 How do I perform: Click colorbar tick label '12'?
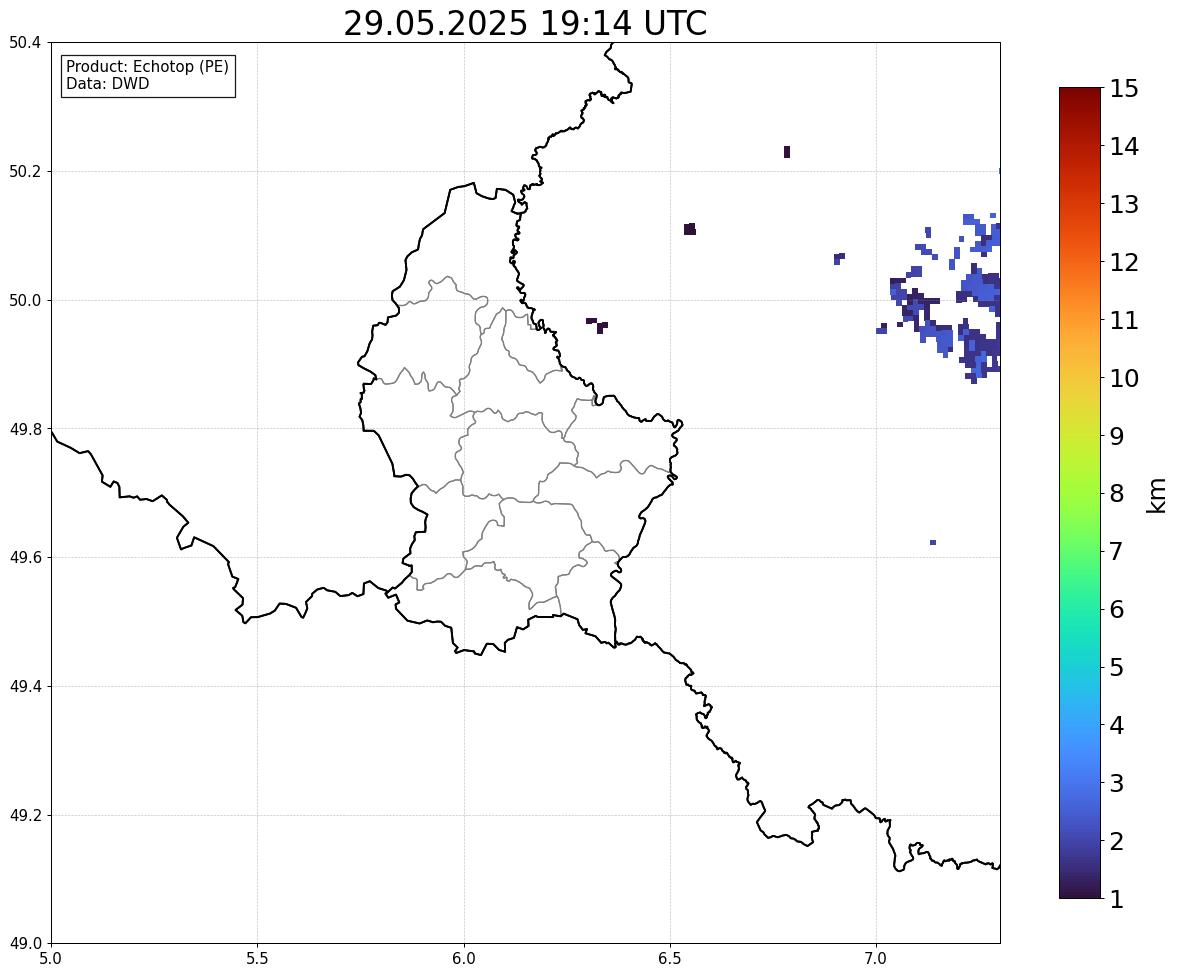pyautogui.click(x=1124, y=262)
